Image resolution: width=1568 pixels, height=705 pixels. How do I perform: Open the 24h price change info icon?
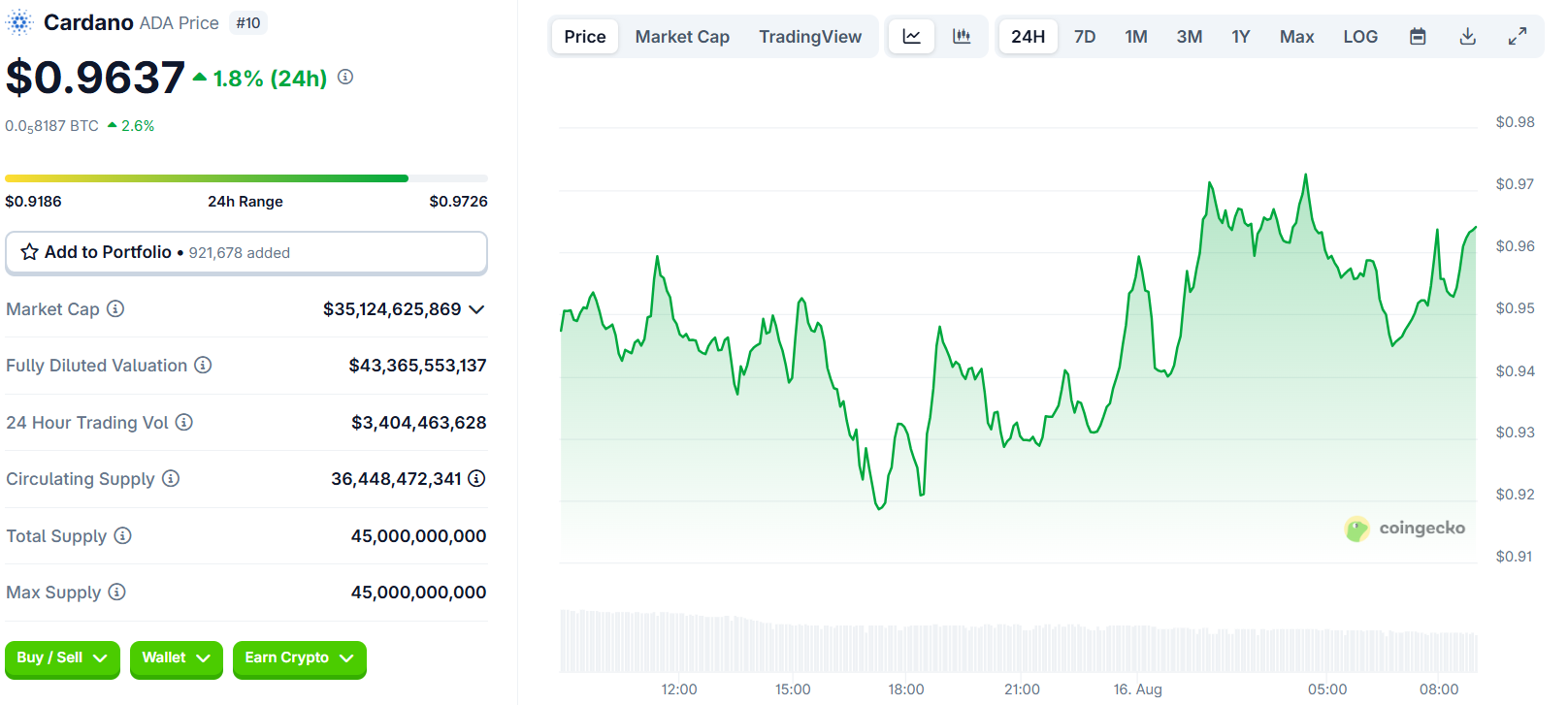click(345, 77)
